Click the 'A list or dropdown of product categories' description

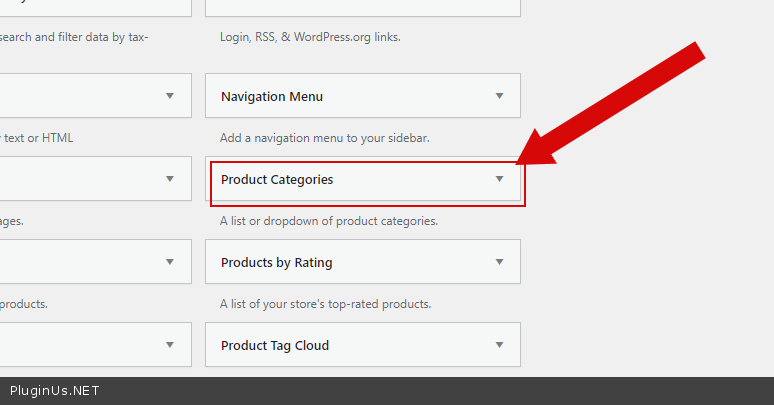point(329,221)
